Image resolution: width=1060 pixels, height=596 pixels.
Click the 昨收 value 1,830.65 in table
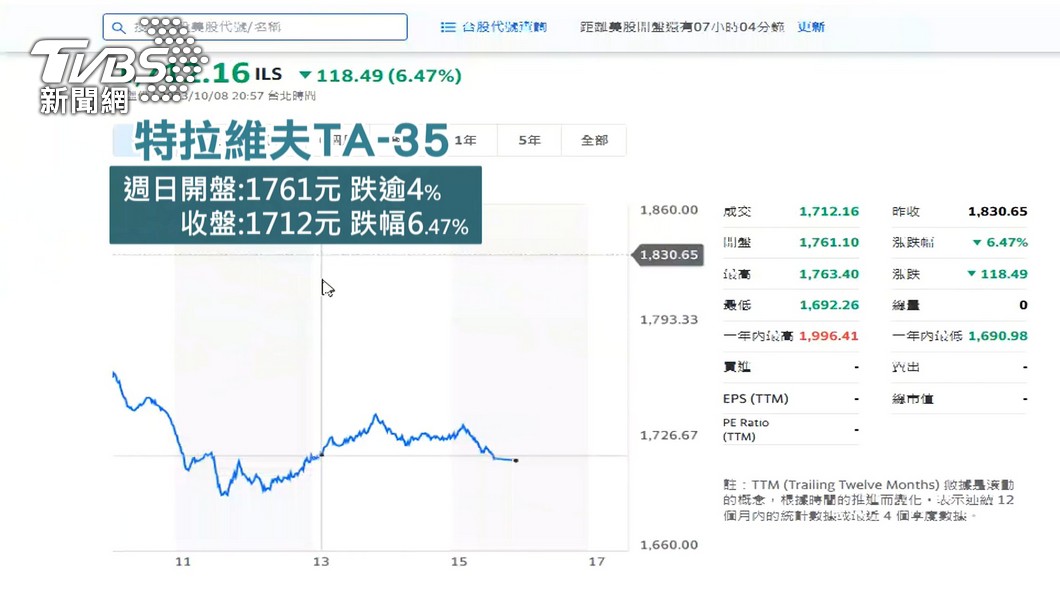(x=998, y=212)
